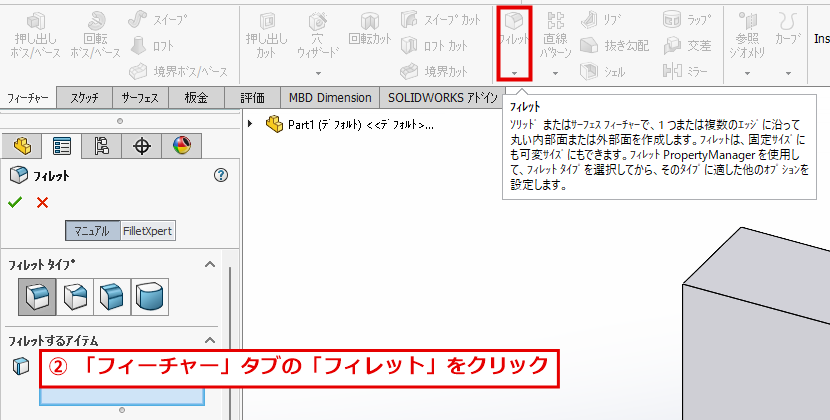Choose the Loft (ロフト) boss tool

(152, 46)
